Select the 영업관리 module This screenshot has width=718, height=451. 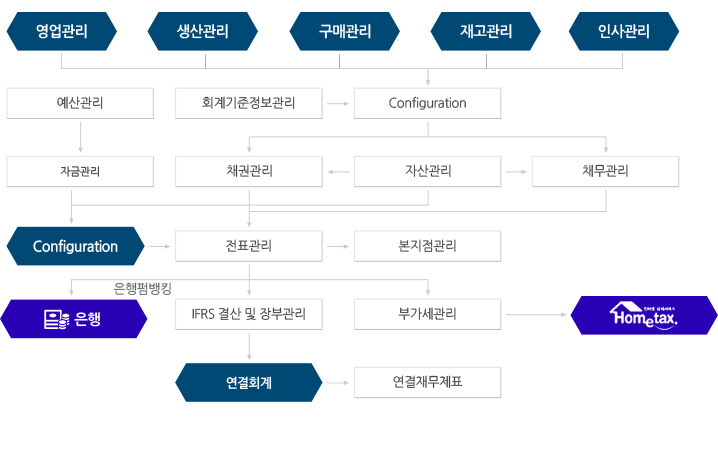pyautogui.click(x=62, y=31)
